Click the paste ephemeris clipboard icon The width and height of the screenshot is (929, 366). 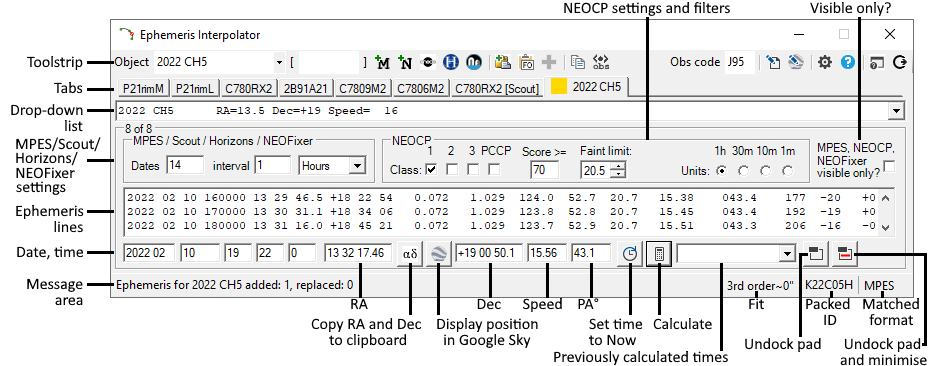pyautogui.click(x=503, y=62)
